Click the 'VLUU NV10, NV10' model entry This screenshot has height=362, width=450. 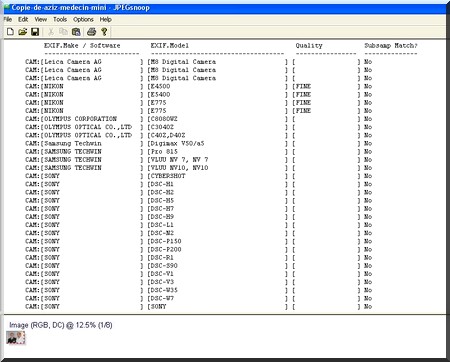point(179,168)
